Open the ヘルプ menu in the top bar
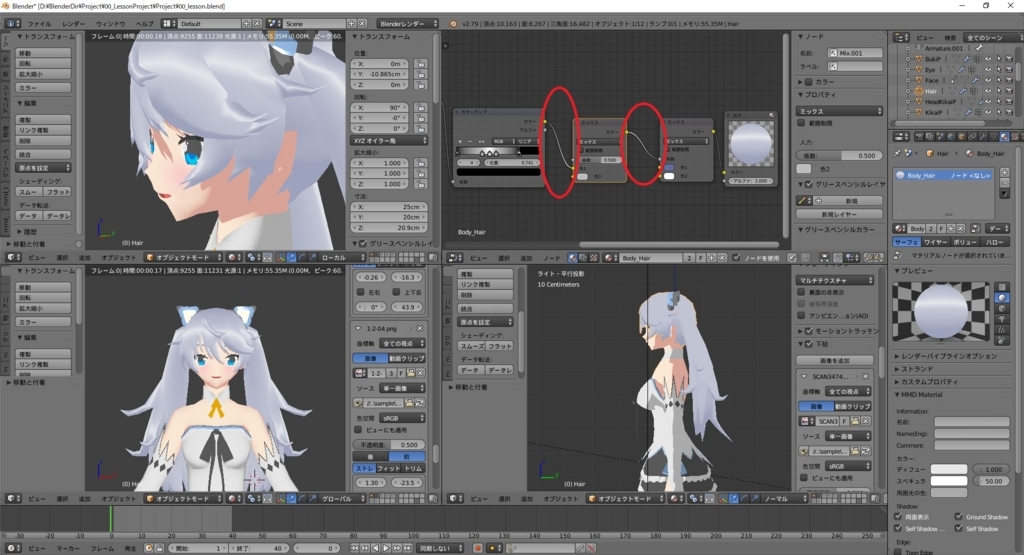The height and width of the screenshot is (555, 1024). tap(144, 24)
